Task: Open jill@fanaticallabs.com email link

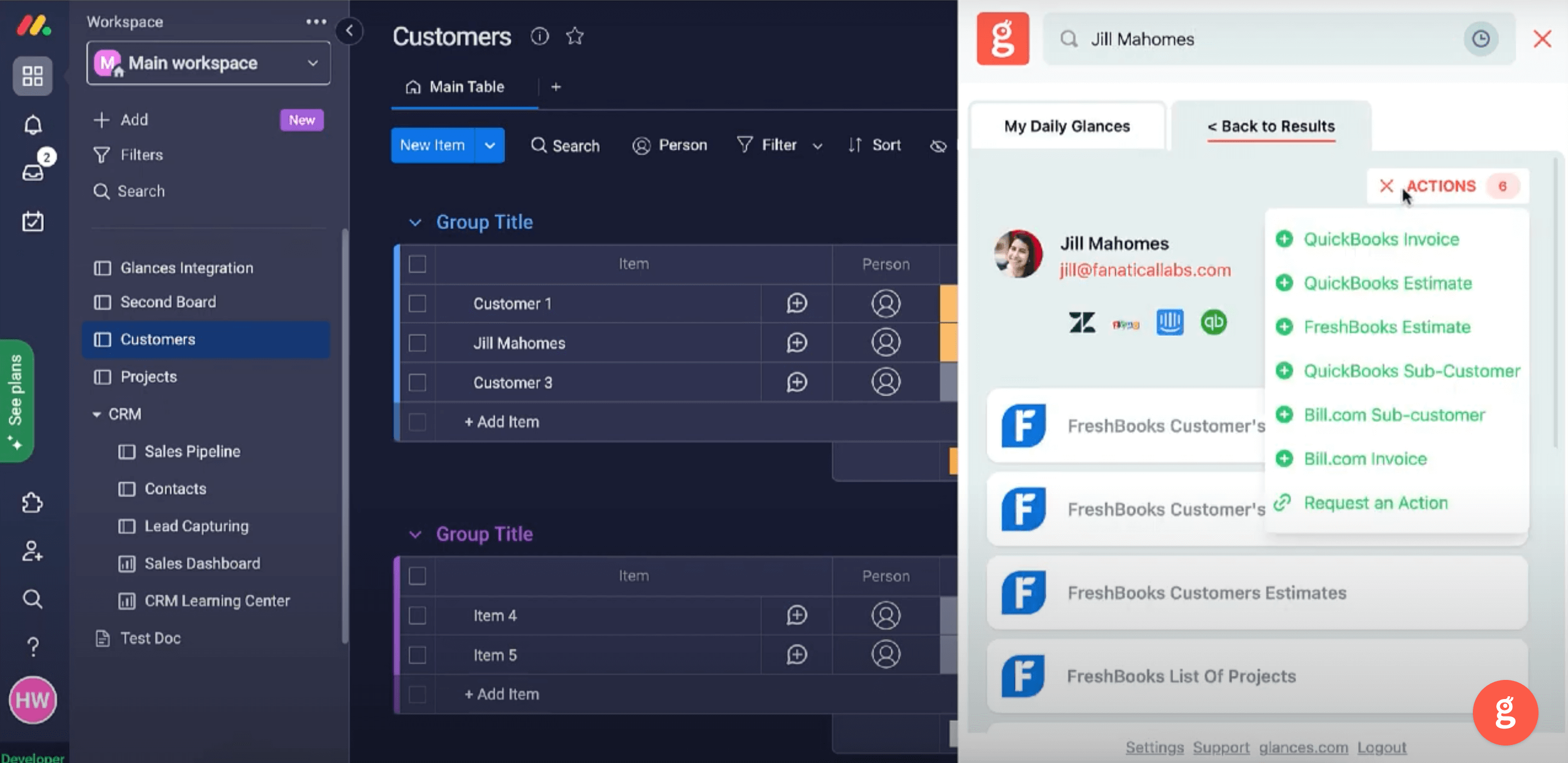Action: click(x=1144, y=270)
